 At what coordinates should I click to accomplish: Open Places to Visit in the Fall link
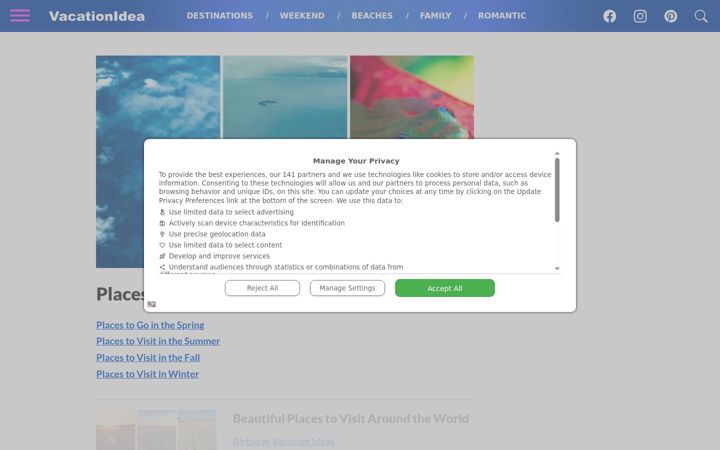[148, 357]
